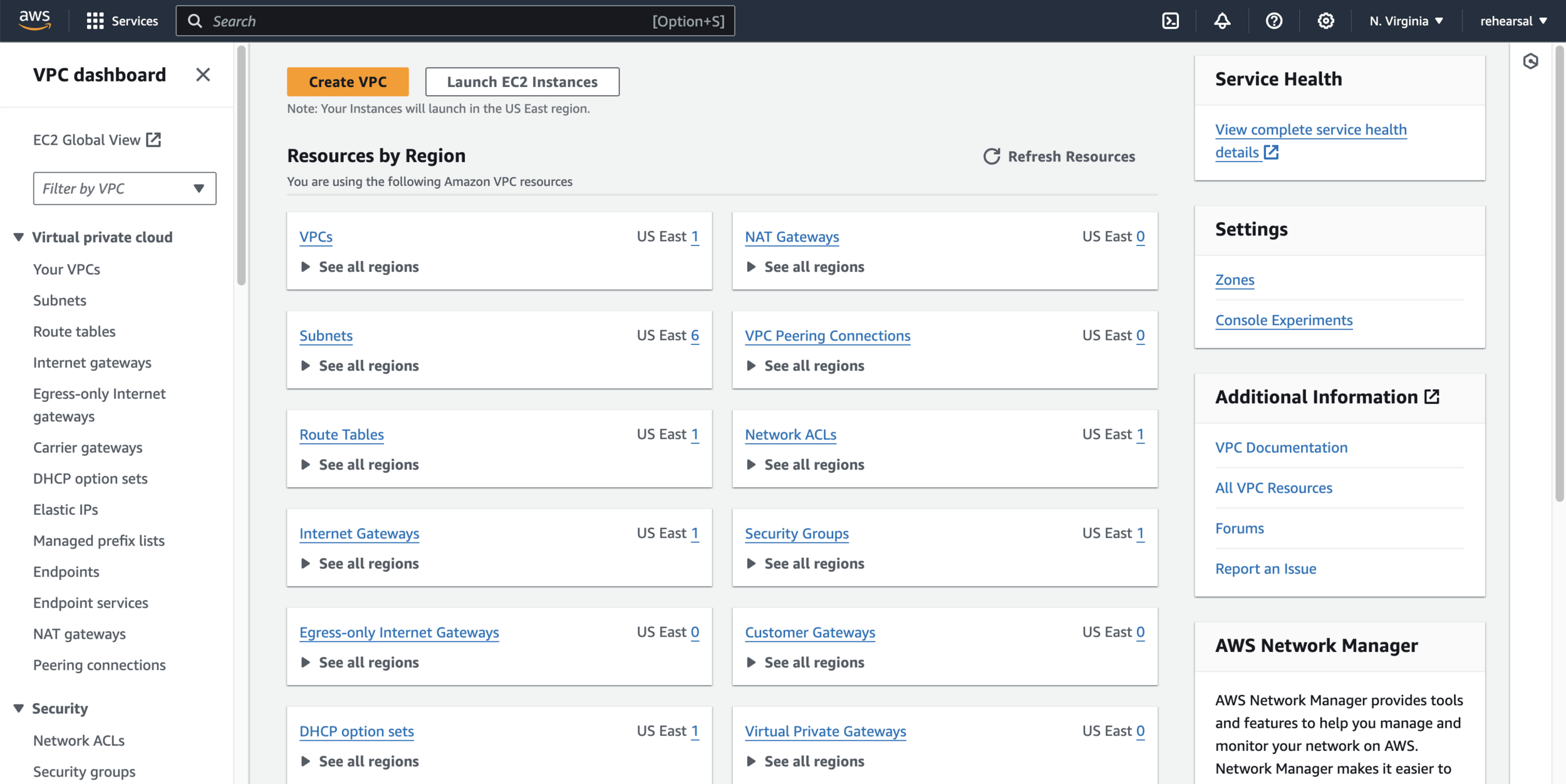1566x784 pixels.
Task: Open the rehearsal account menu
Action: pyautogui.click(x=1513, y=21)
